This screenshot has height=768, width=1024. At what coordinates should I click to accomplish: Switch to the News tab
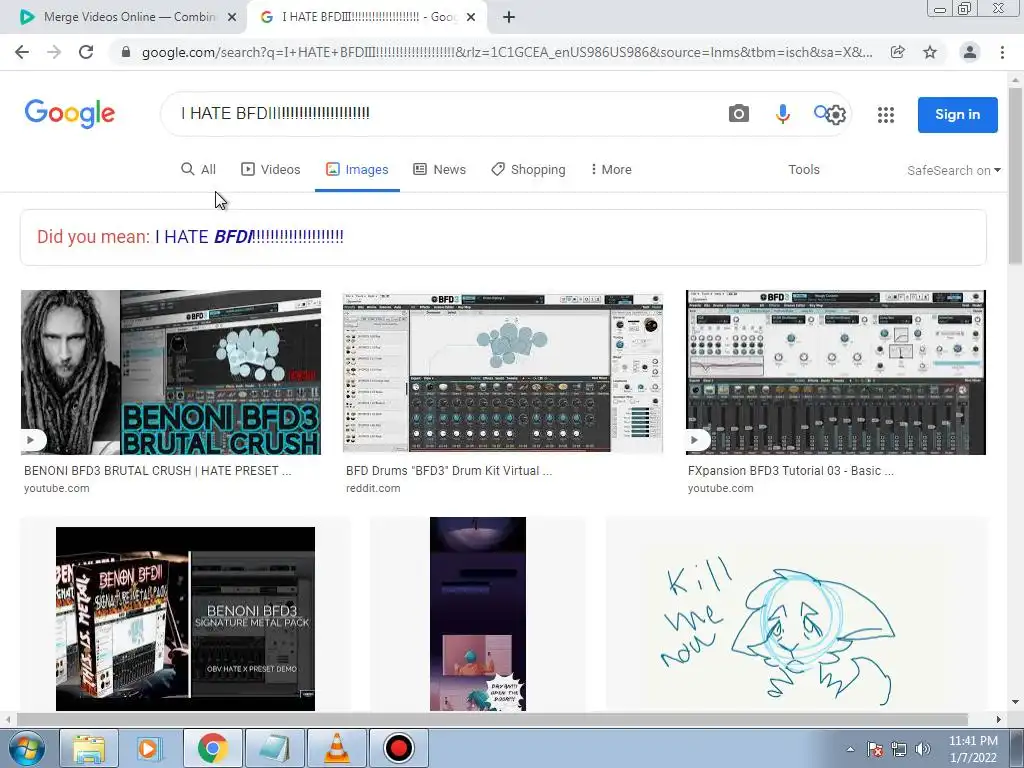tap(440, 169)
